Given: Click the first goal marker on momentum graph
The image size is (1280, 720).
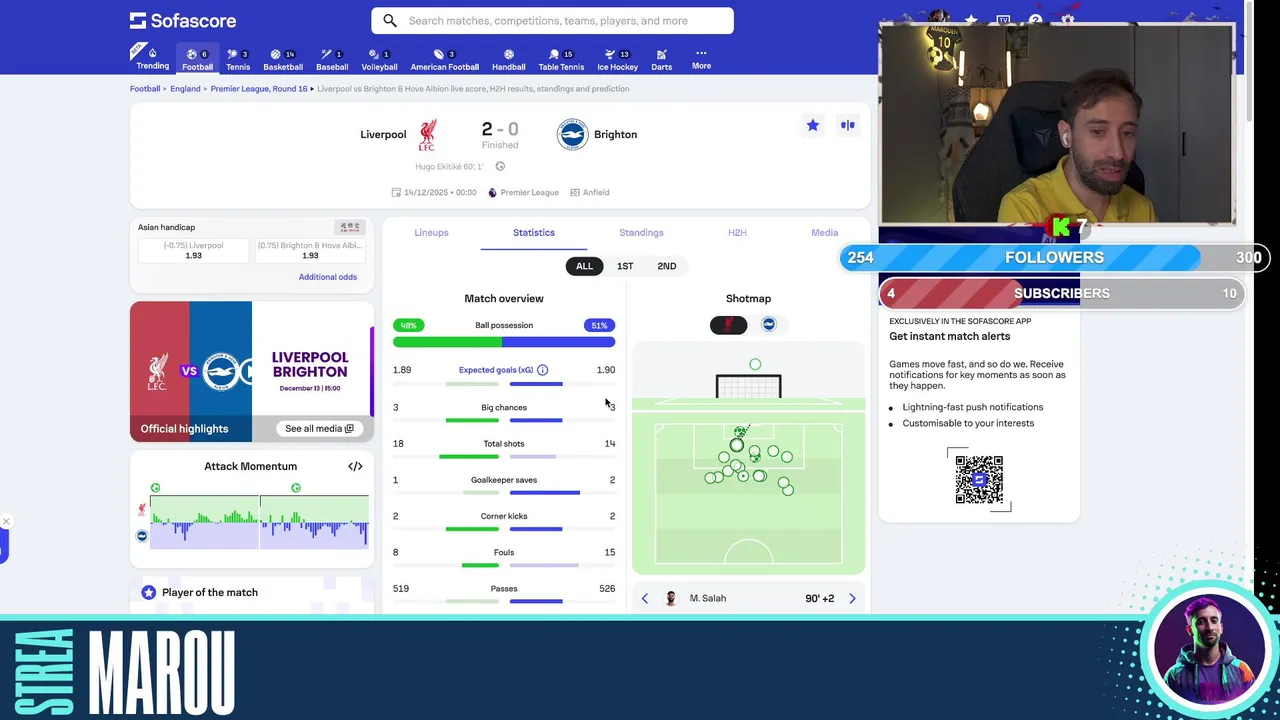Looking at the screenshot, I should pyautogui.click(x=155, y=488).
